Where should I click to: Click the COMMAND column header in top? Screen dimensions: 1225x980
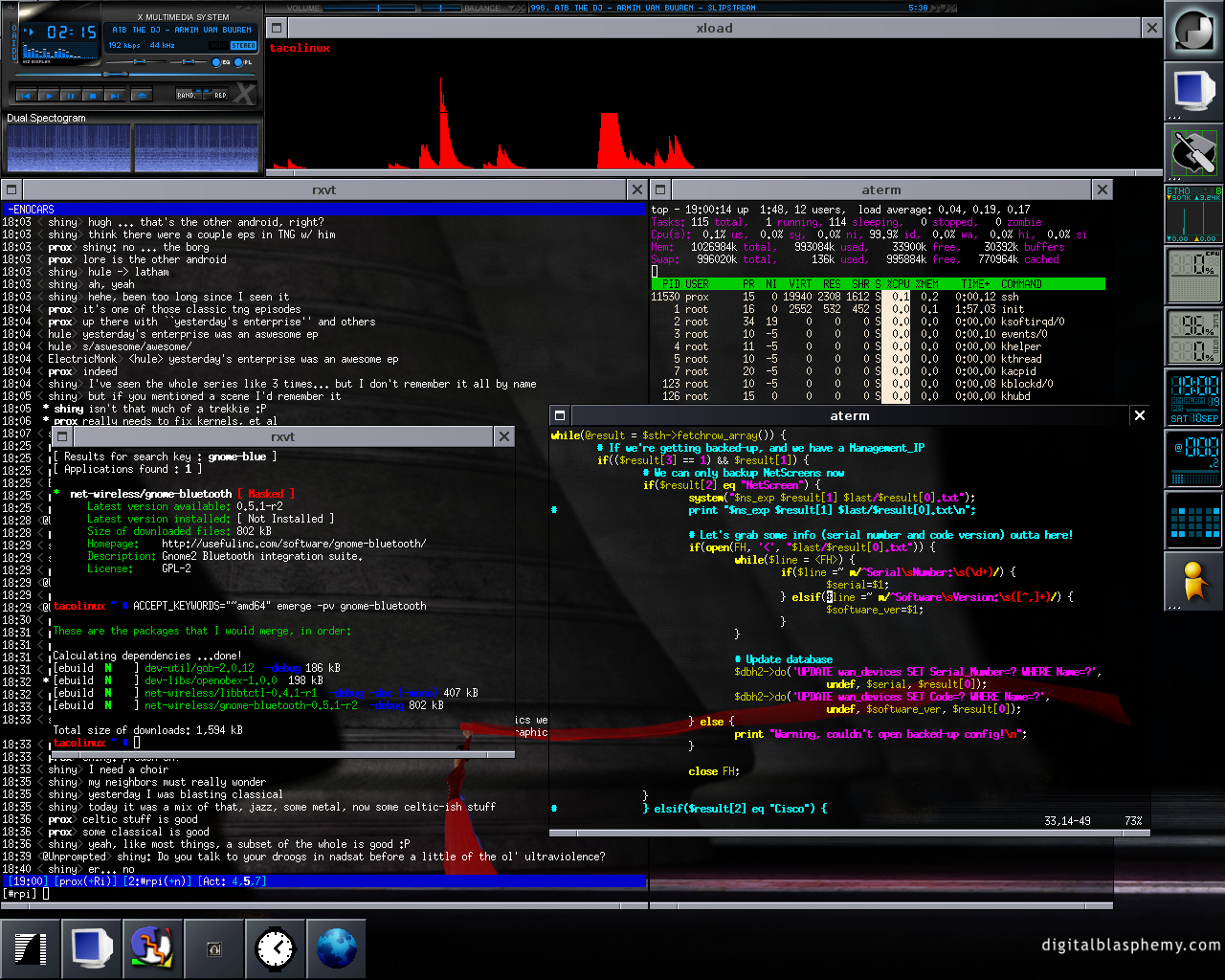point(1021,284)
